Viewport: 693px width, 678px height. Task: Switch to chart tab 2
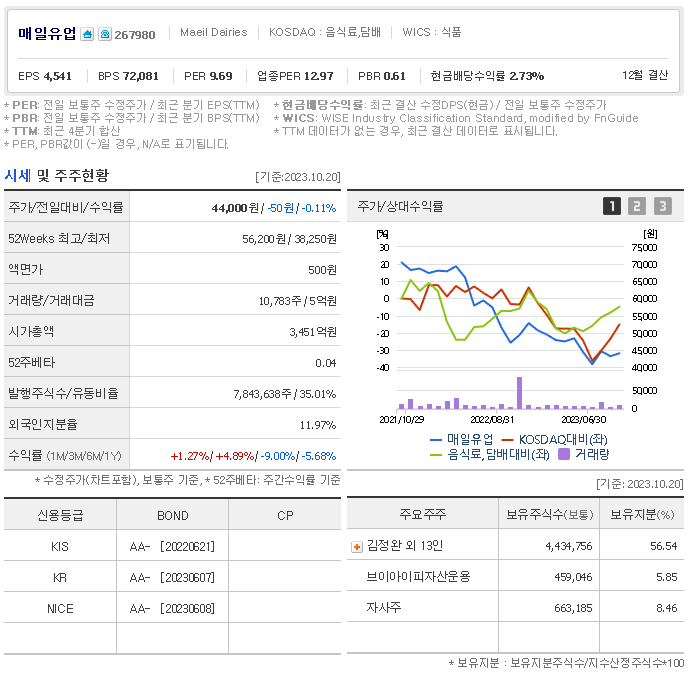pyautogui.click(x=637, y=206)
